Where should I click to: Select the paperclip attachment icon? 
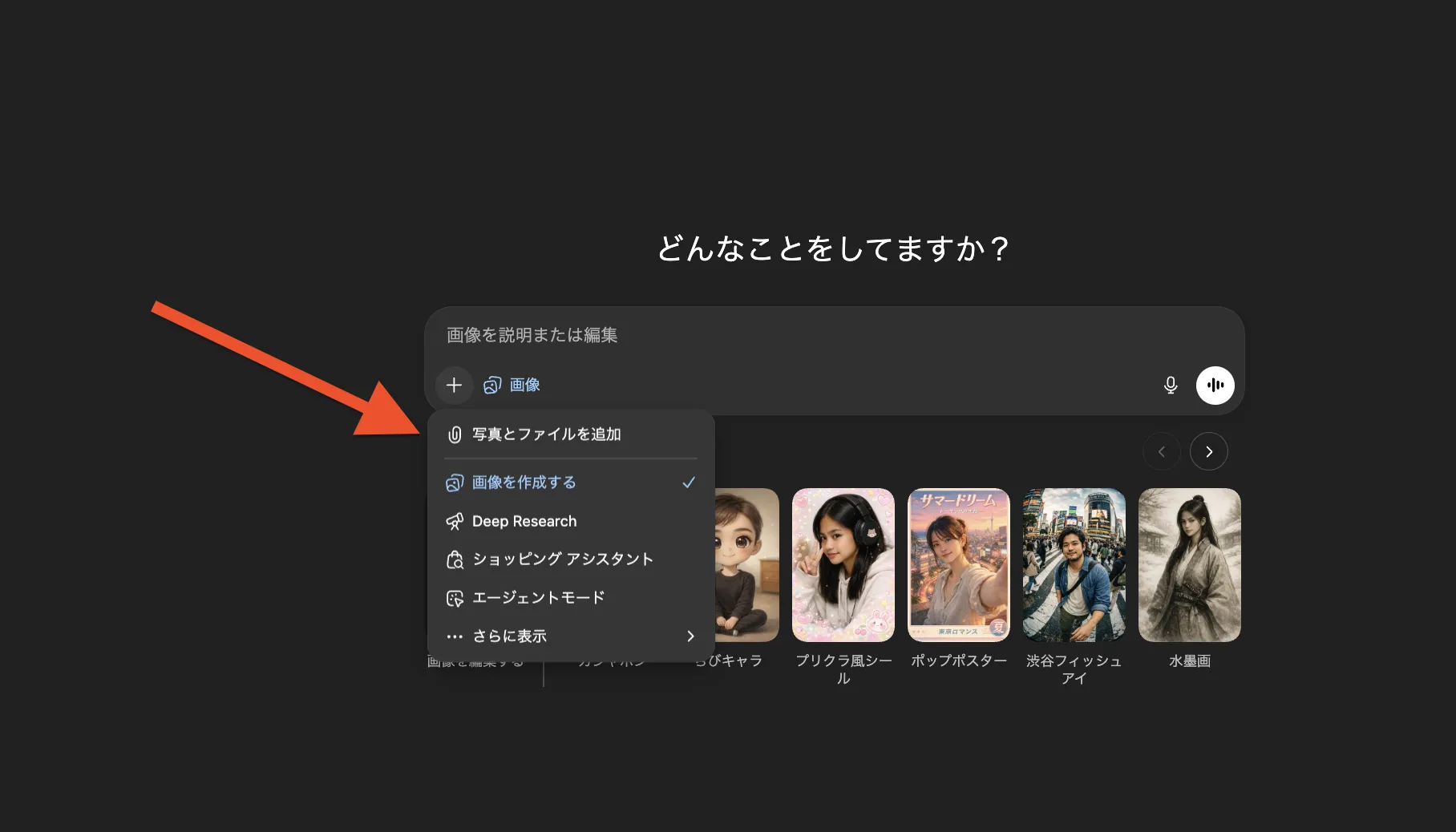(455, 434)
